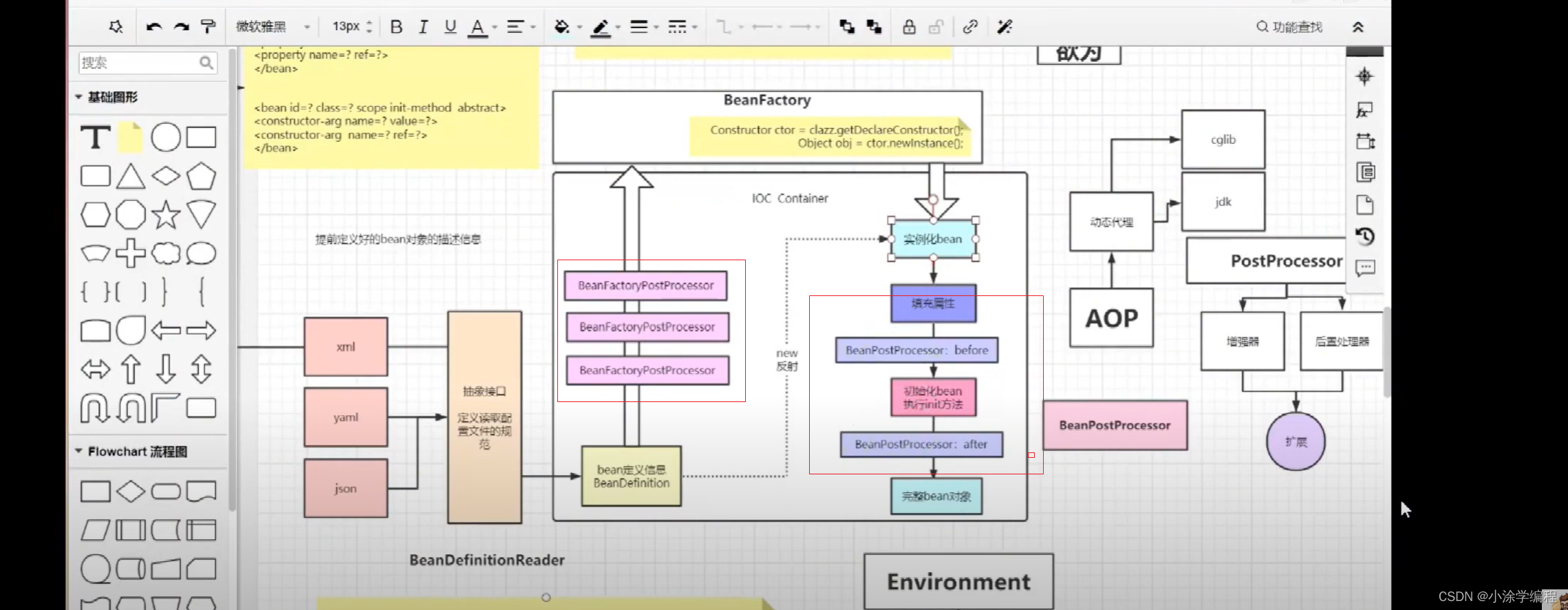The height and width of the screenshot is (610, 1568).
Task: Toggle underline text formatting
Action: [x=450, y=27]
